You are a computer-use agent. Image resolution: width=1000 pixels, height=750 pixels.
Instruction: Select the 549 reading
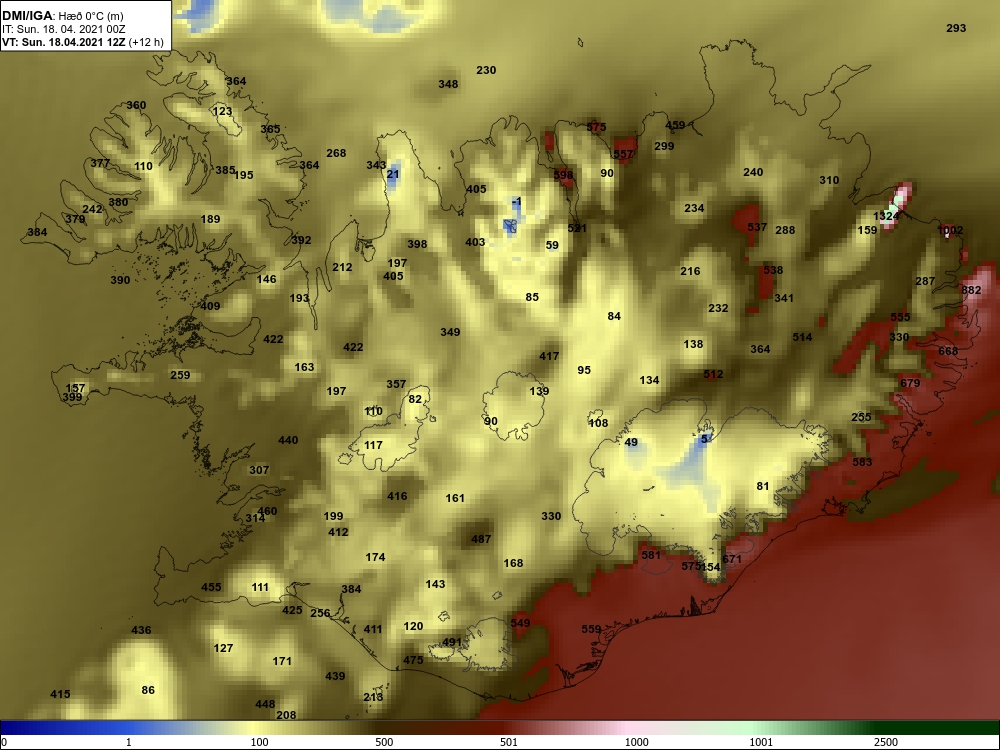pyautogui.click(x=520, y=623)
